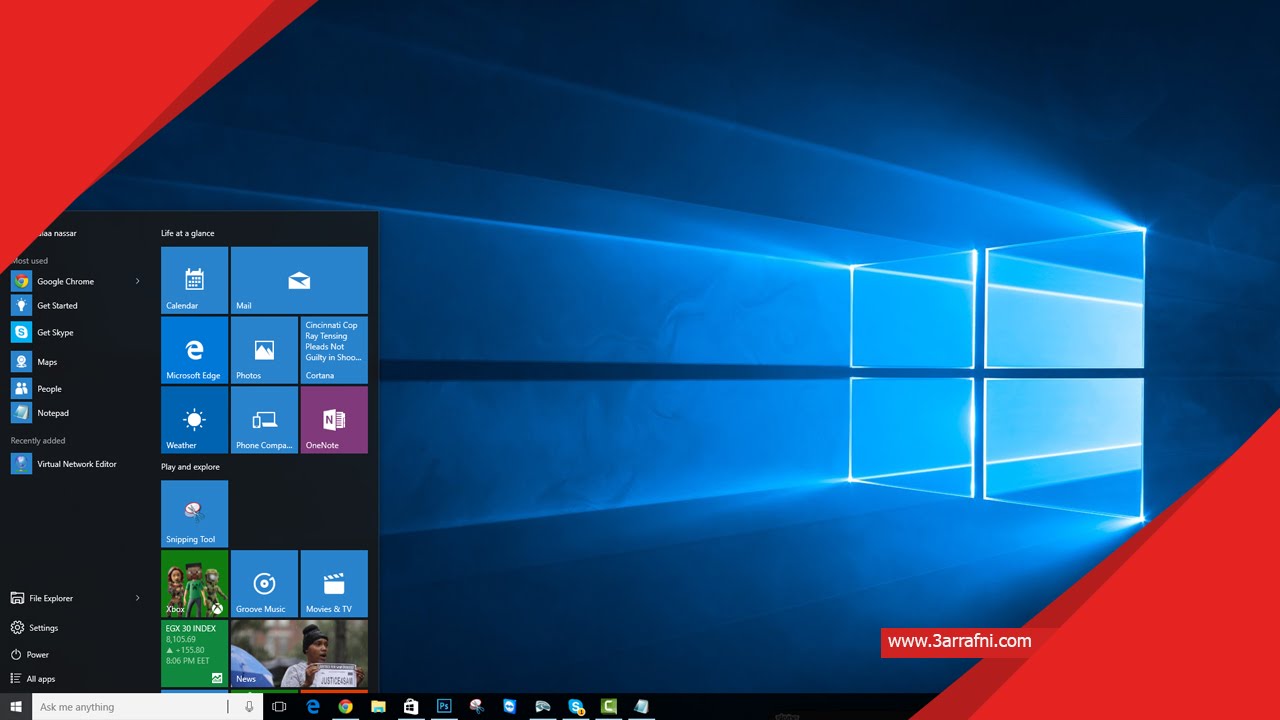Screen dimensions: 1280x720
Task: Open the Snipping Tool tile
Action: pos(194,514)
